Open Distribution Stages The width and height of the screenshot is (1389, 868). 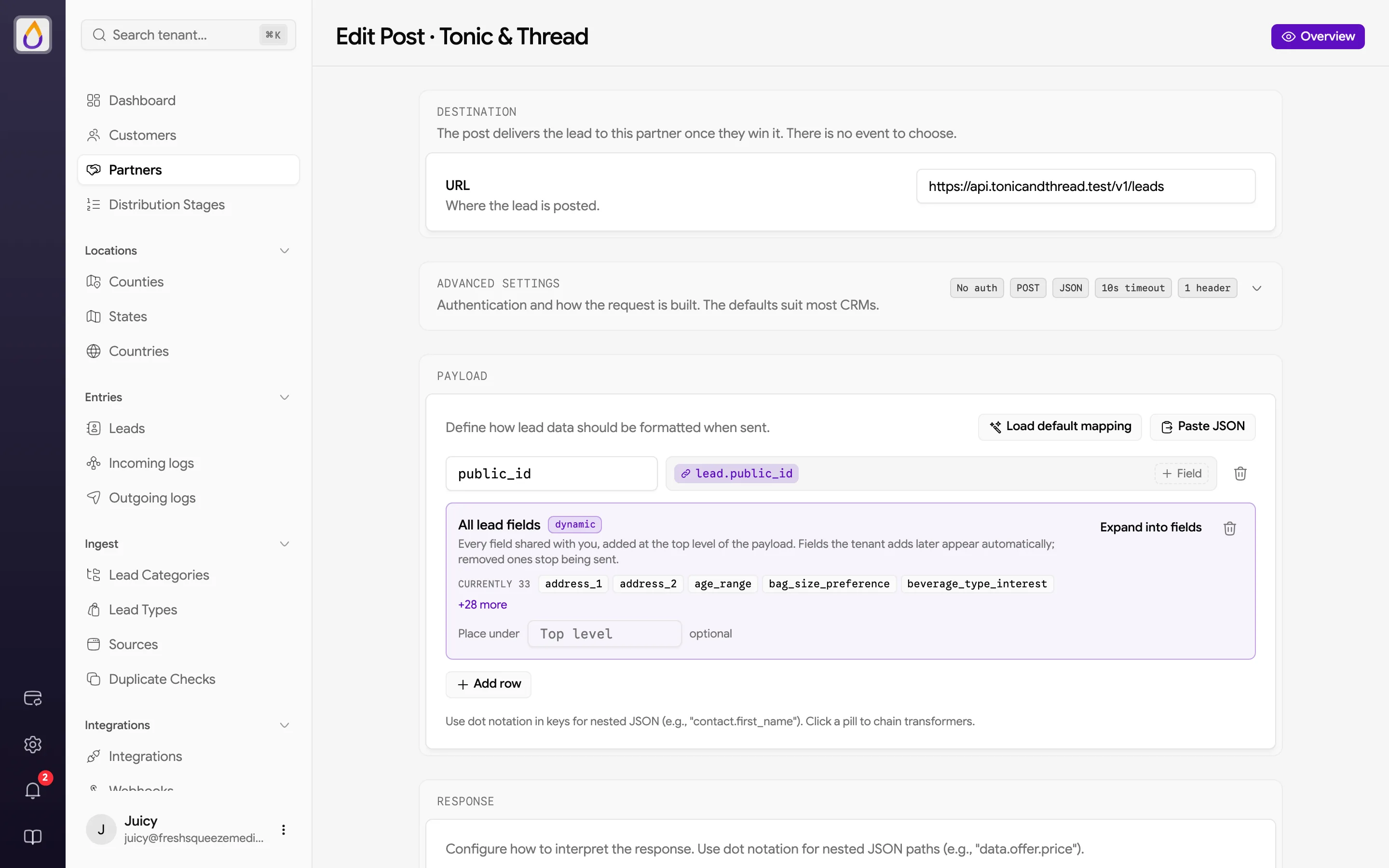[x=188, y=204]
